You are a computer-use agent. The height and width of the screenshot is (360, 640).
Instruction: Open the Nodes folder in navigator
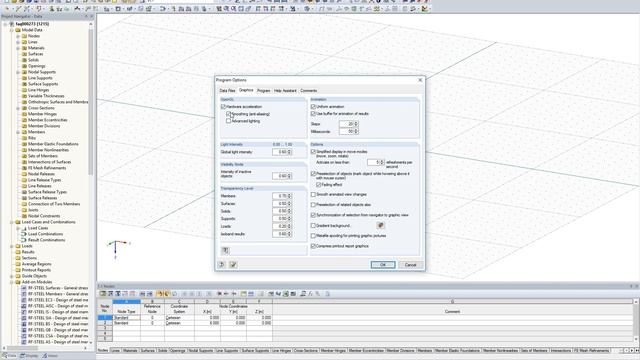point(24,36)
